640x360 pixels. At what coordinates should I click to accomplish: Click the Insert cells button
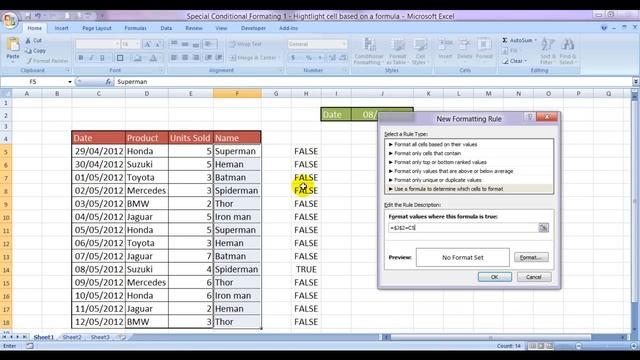[x=445, y=49]
